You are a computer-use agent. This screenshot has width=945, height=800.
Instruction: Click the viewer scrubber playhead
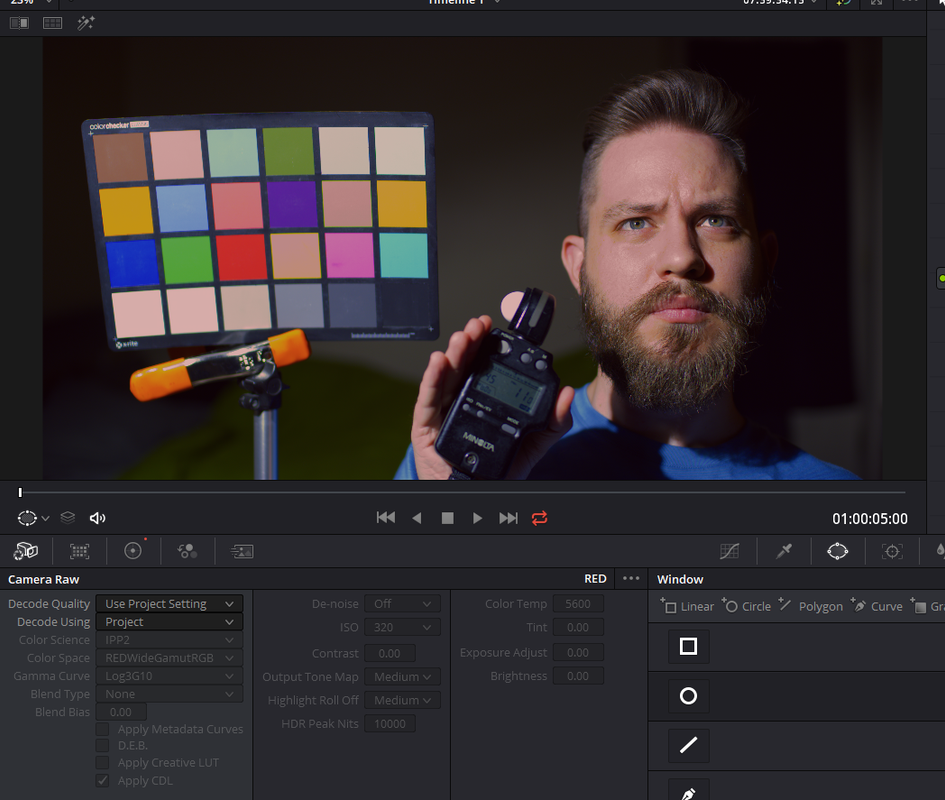(x=20, y=493)
